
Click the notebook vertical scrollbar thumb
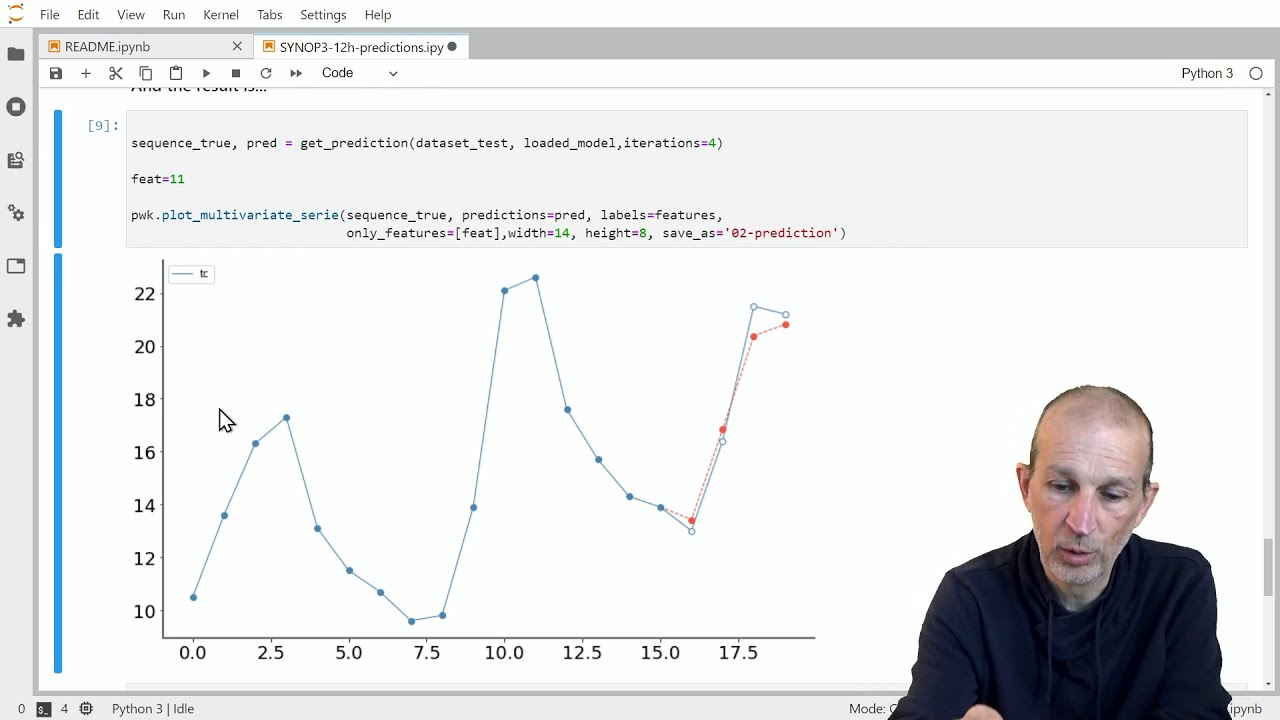tap(1268, 566)
